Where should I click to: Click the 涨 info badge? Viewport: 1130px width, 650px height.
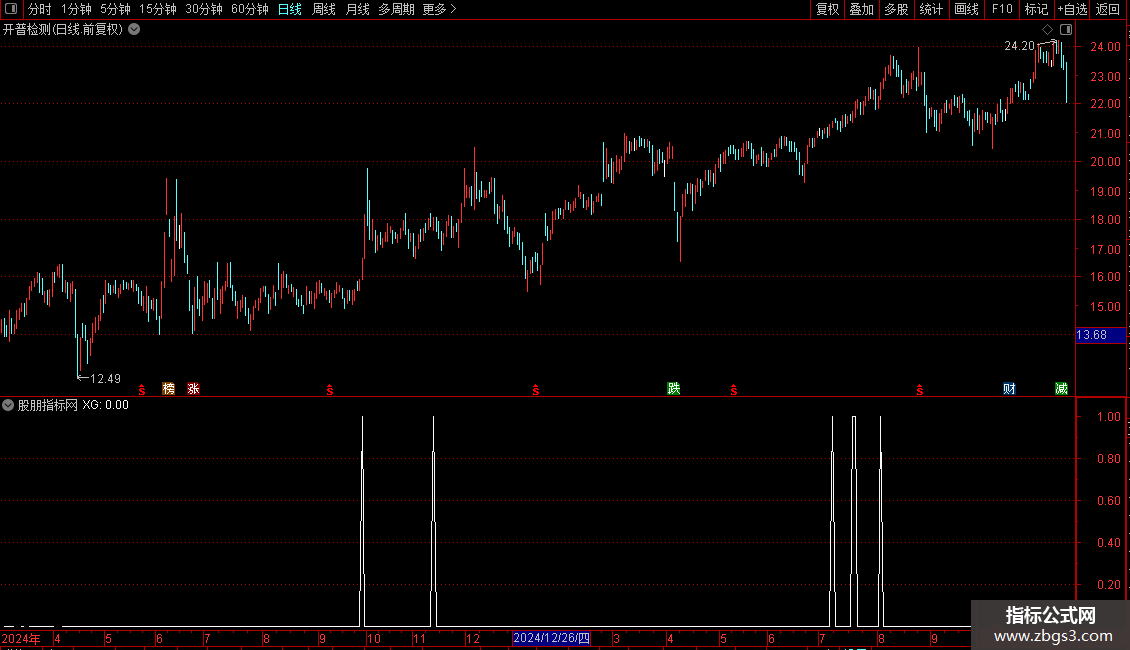click(193, 389)
